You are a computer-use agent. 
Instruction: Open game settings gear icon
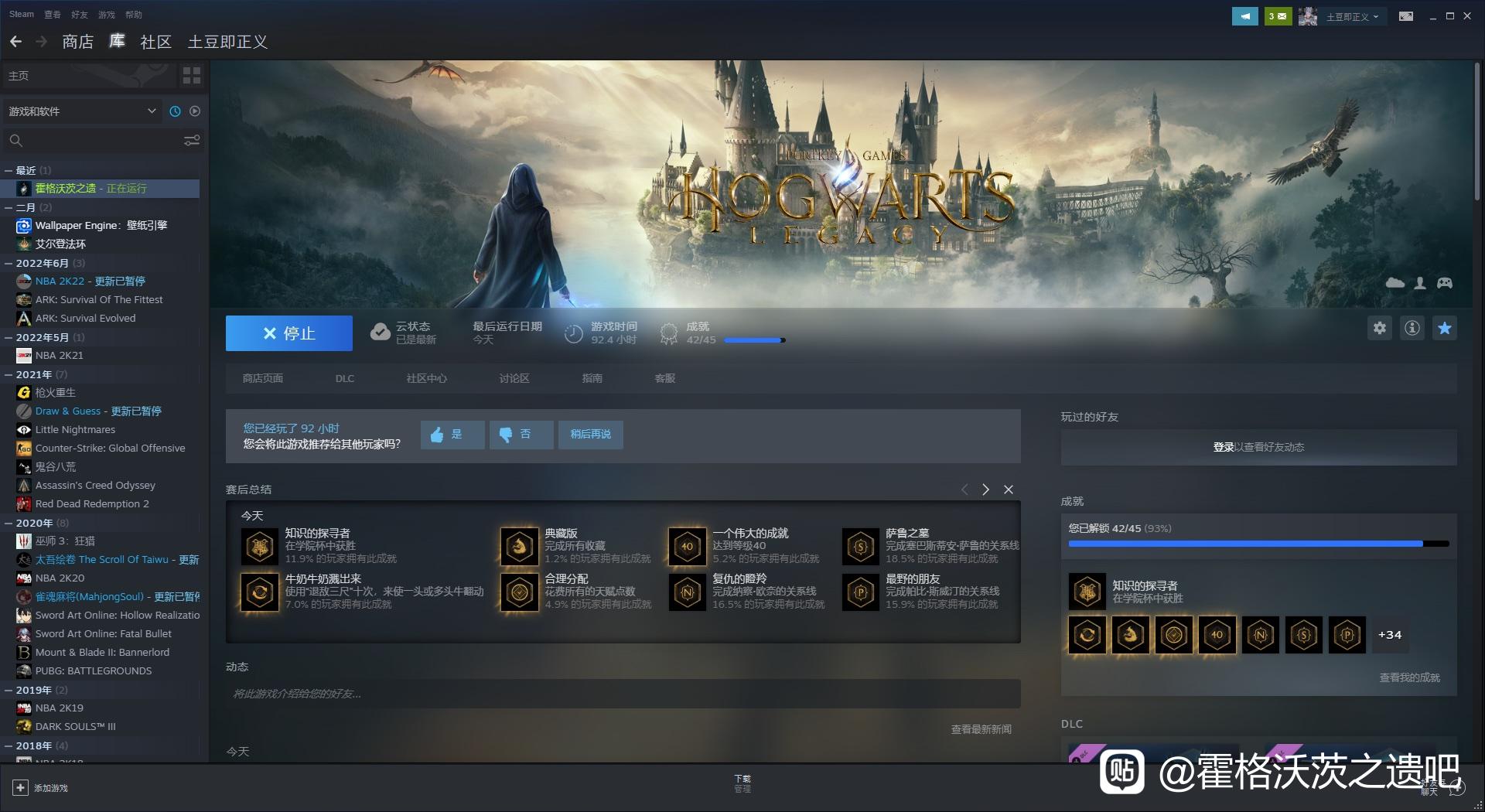[1380, 328]
